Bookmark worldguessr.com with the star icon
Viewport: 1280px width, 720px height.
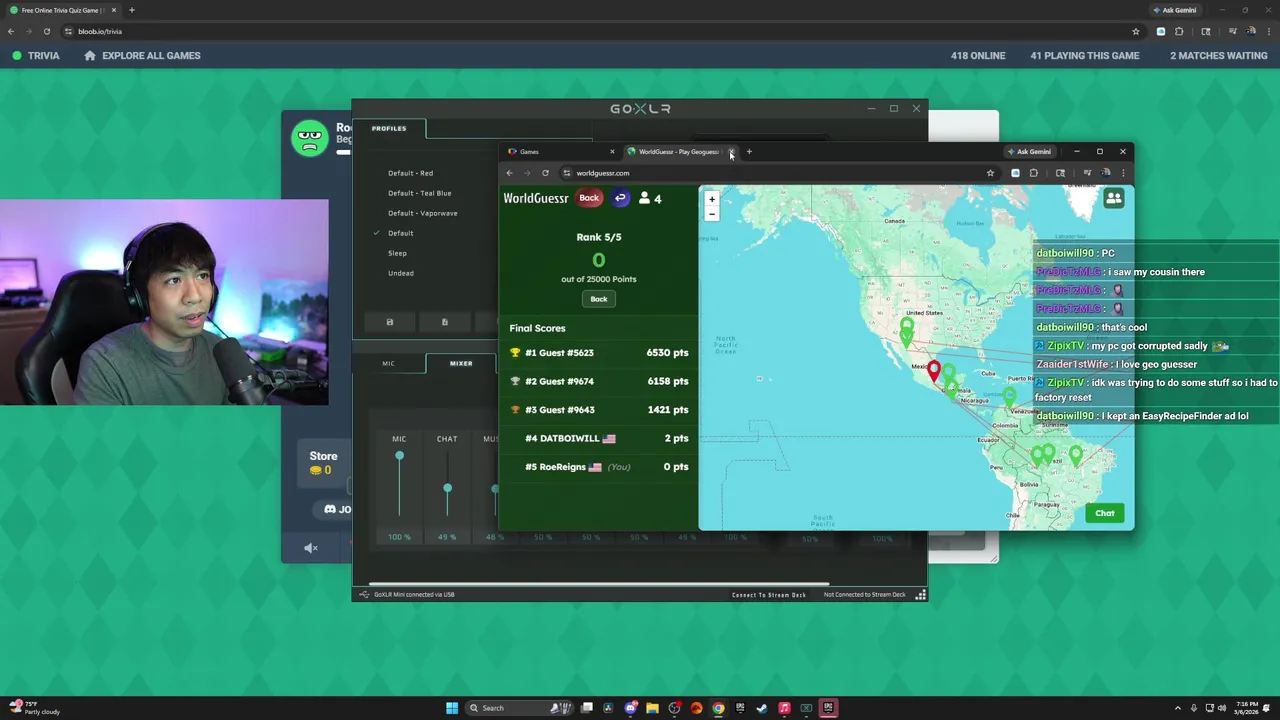tap(990, 173)
